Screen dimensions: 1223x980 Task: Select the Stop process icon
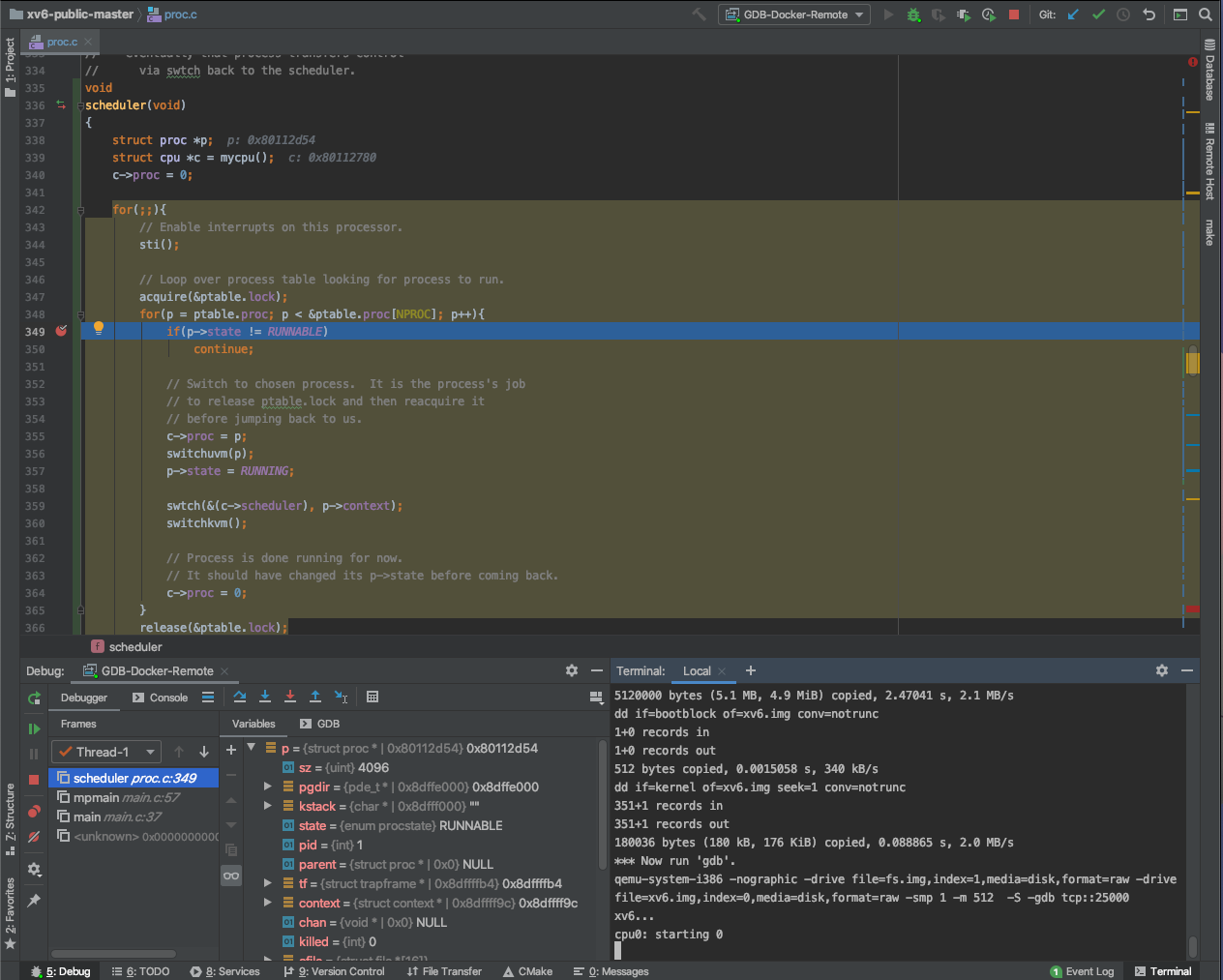point(34,778)
